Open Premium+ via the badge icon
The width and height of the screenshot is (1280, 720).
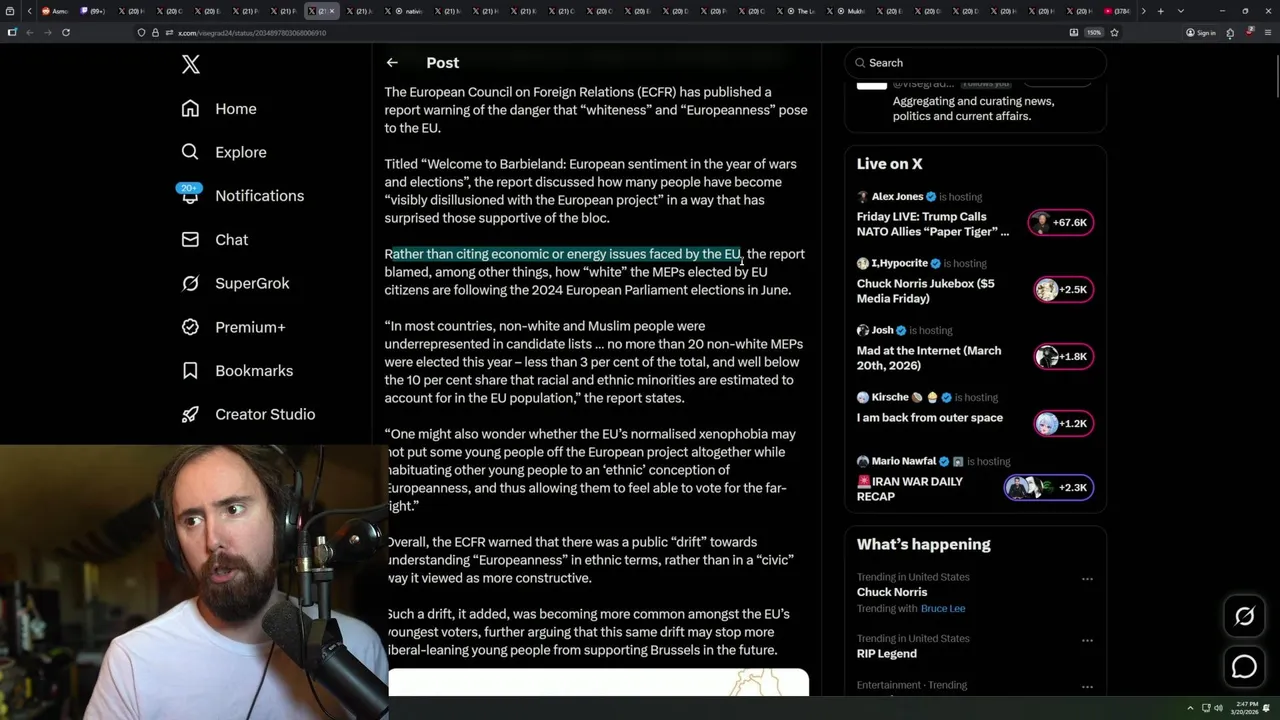coord(190,327)
